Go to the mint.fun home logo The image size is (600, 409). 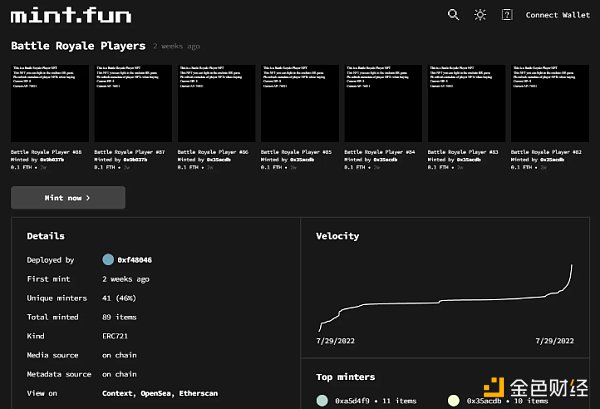(58, 17)
